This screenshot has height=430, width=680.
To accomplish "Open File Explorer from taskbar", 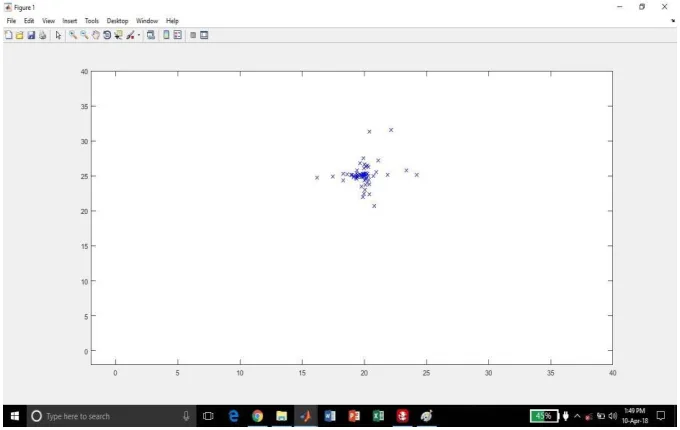I will [282, 416].
